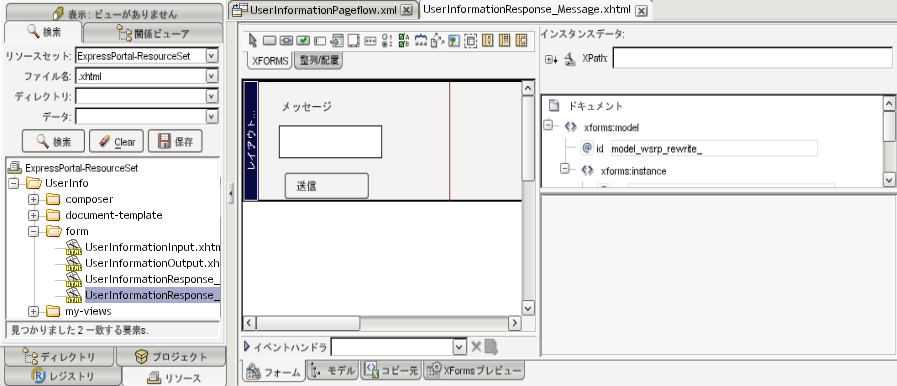Select UserInformationInput.xhtml in the tree
897x386 pixels.
(x=152, y=247)
